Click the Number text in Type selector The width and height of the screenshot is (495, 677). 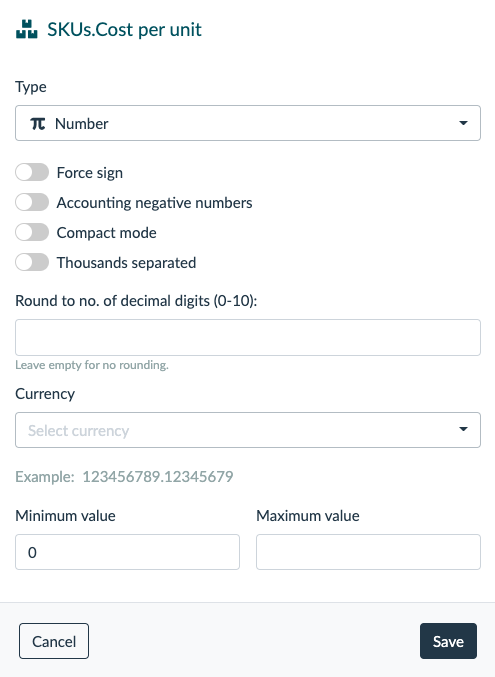point(82,124)
